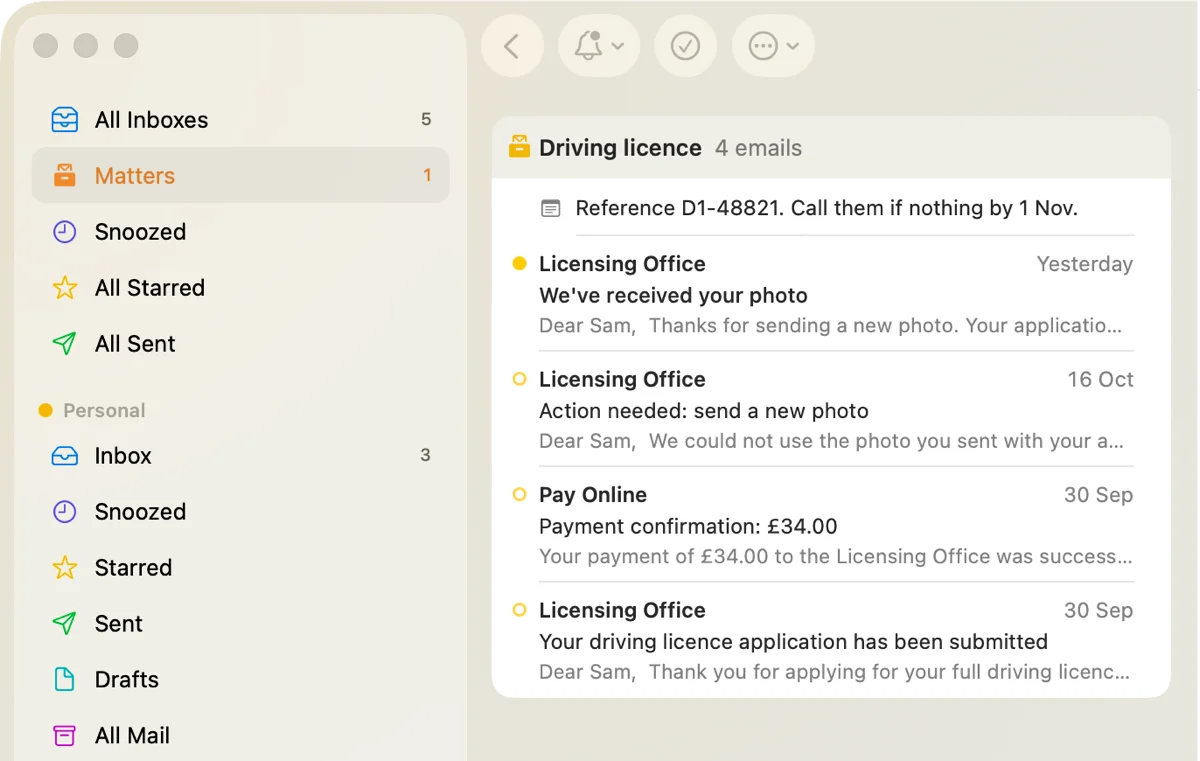Open the note 'Reference D1-48821'

(826, 208)
